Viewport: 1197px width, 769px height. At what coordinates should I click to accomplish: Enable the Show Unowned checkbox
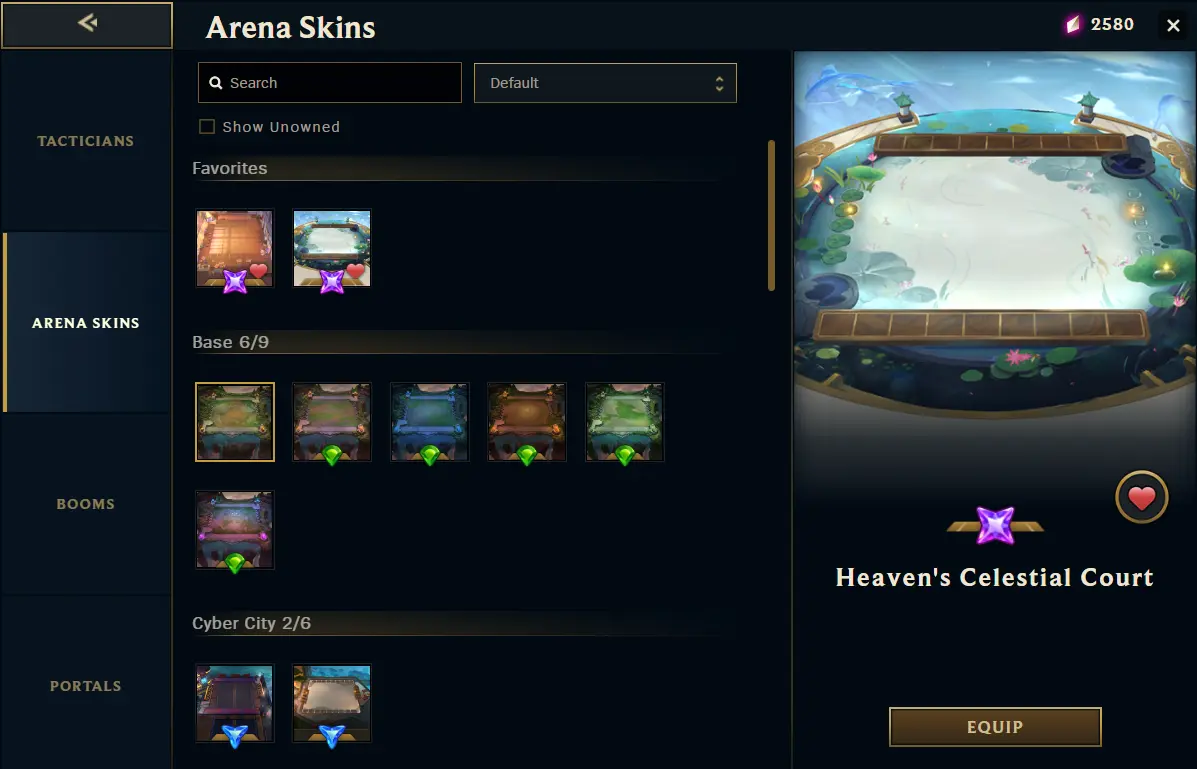pos(207,127)
